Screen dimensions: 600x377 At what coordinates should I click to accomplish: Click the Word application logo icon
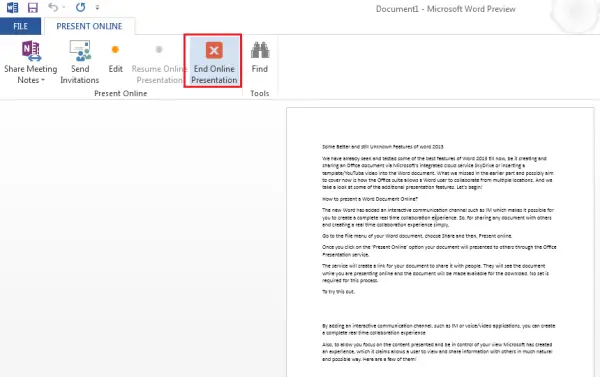(12, 8)
